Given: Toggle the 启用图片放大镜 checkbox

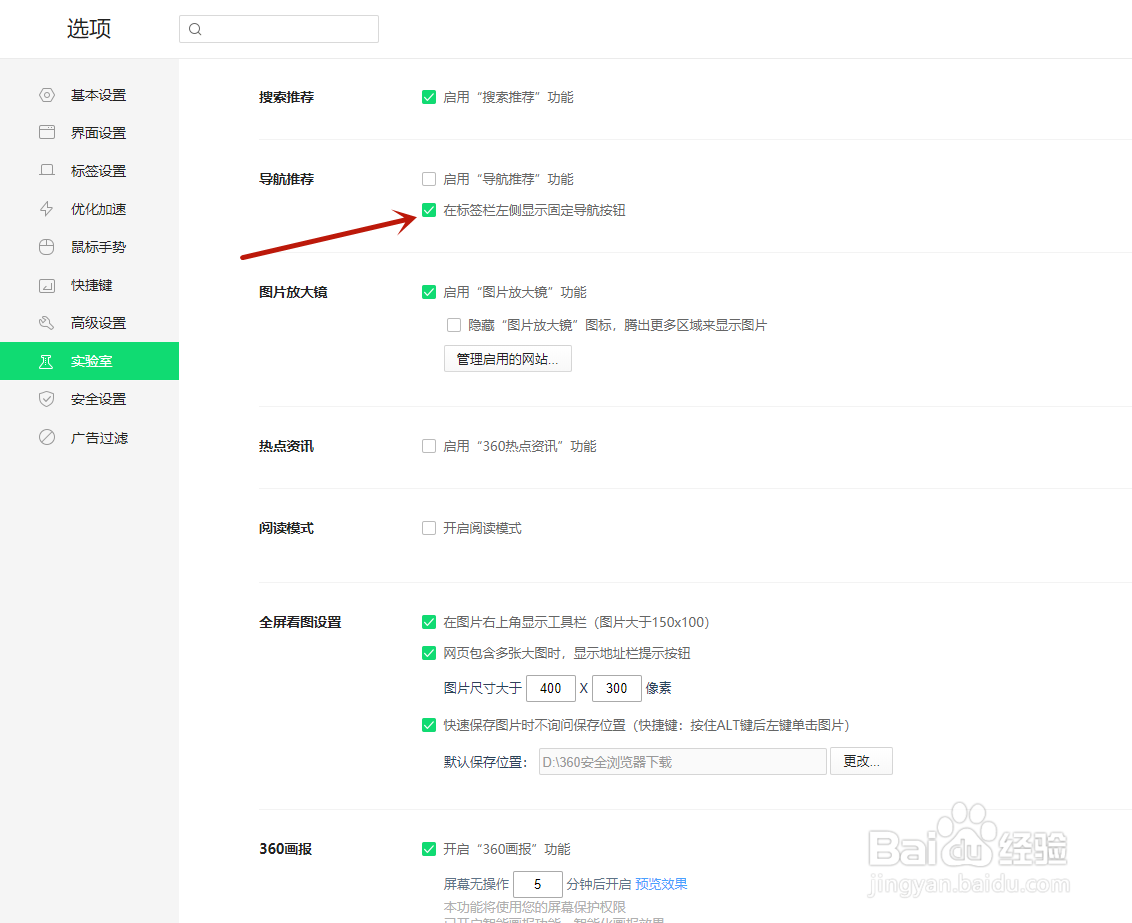Looking at the screenshot, I should [x=429, y=292].
